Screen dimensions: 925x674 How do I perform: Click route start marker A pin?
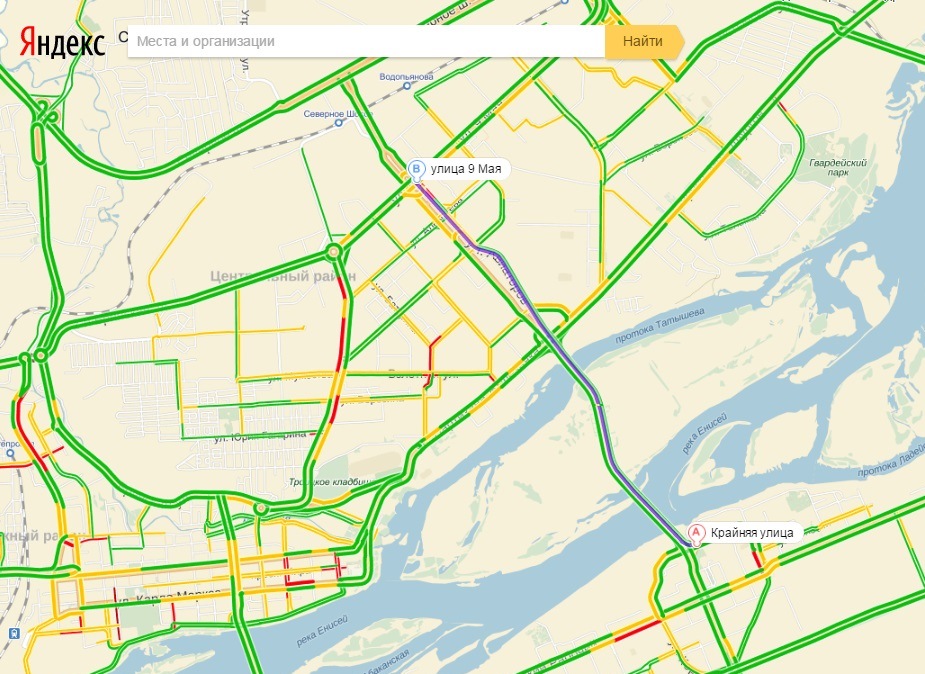click(696, 535)
